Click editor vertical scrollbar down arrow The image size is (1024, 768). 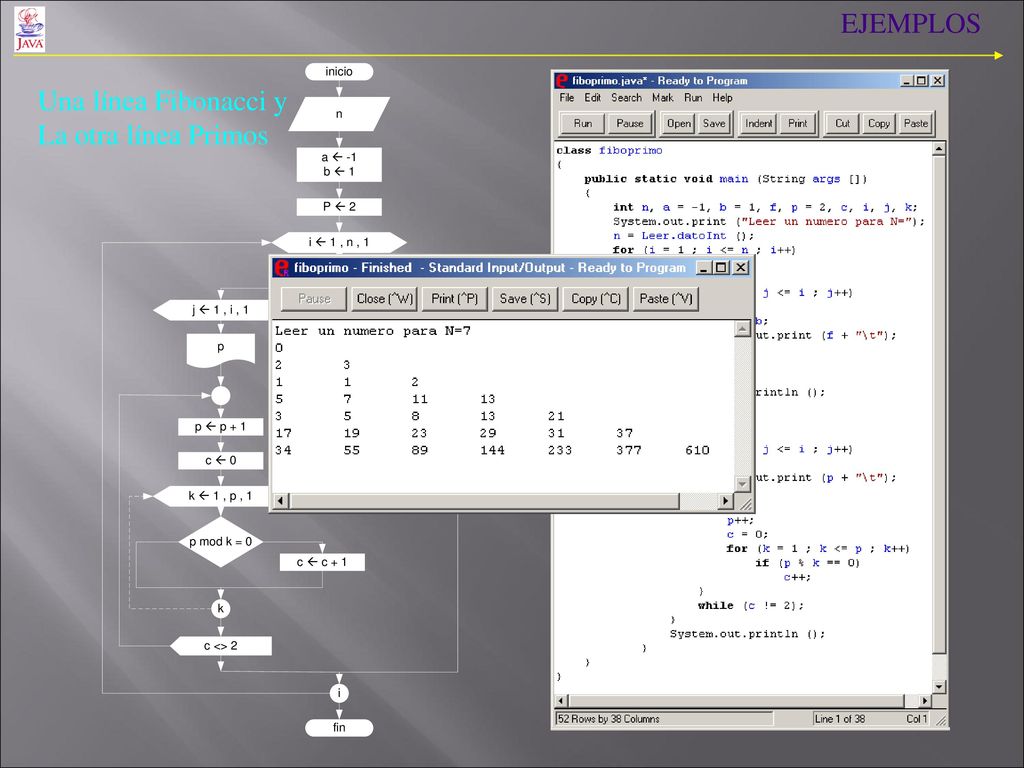[x=938, y=686]
